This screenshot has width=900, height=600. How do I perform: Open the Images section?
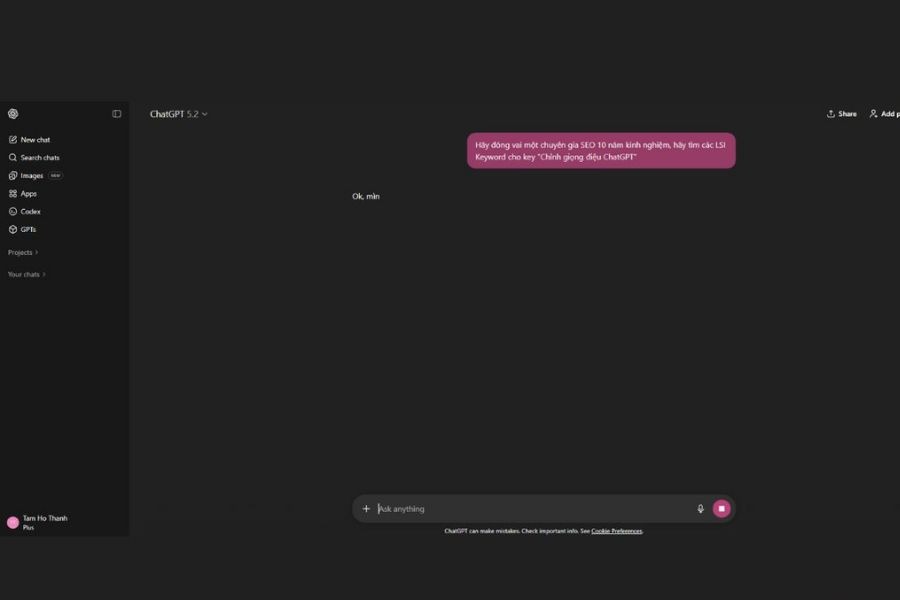point(32,176)
